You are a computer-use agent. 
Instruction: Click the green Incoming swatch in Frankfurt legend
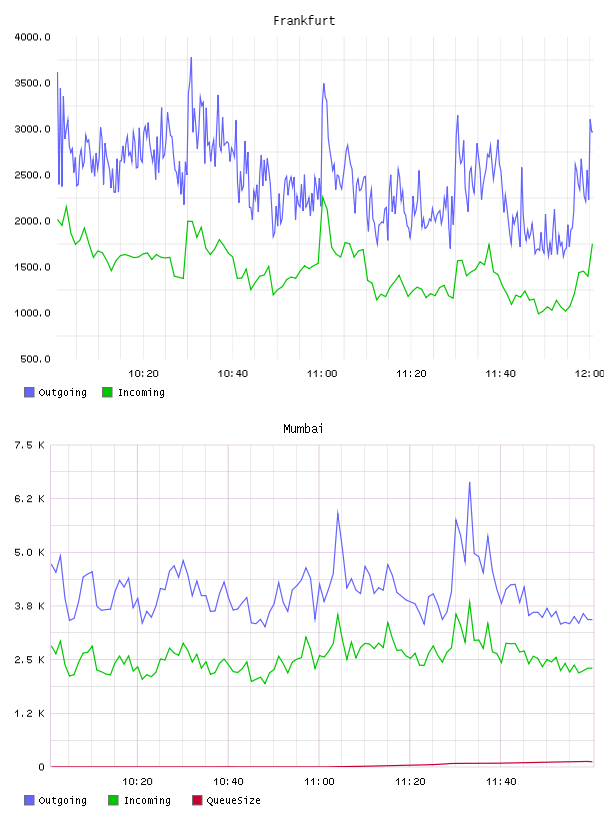click(107, 392)
